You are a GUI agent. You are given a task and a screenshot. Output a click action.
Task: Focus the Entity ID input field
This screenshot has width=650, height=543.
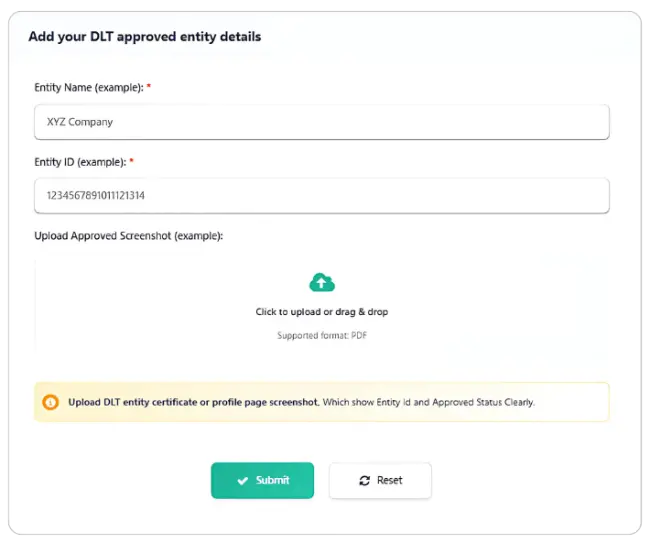click(321, 196)
